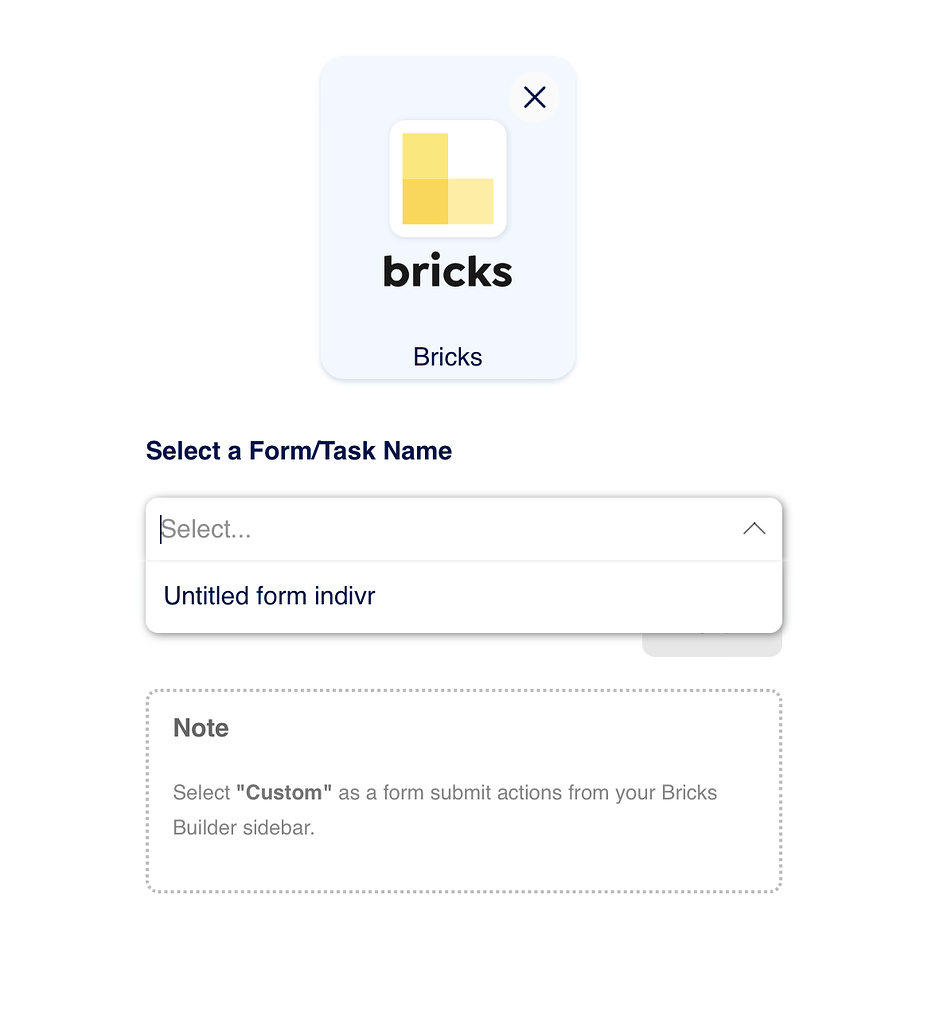
Task: Click the chevron icon on the dropdown
Action: [x=754, y=528]
